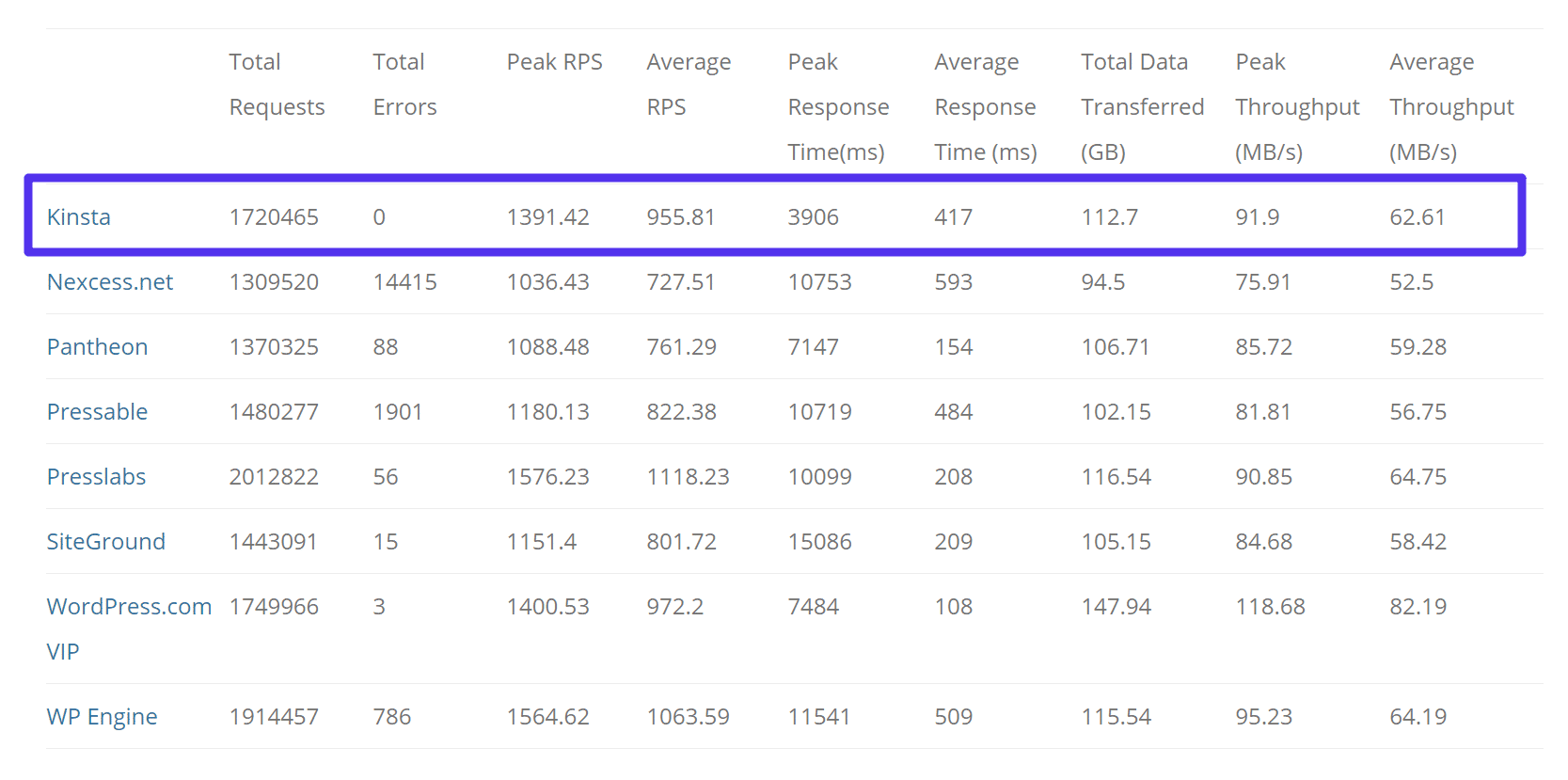Follow the WP Engine link
Image resolution: width=1568 pixels, height=780 pixels.
click(x=102, y=717)
